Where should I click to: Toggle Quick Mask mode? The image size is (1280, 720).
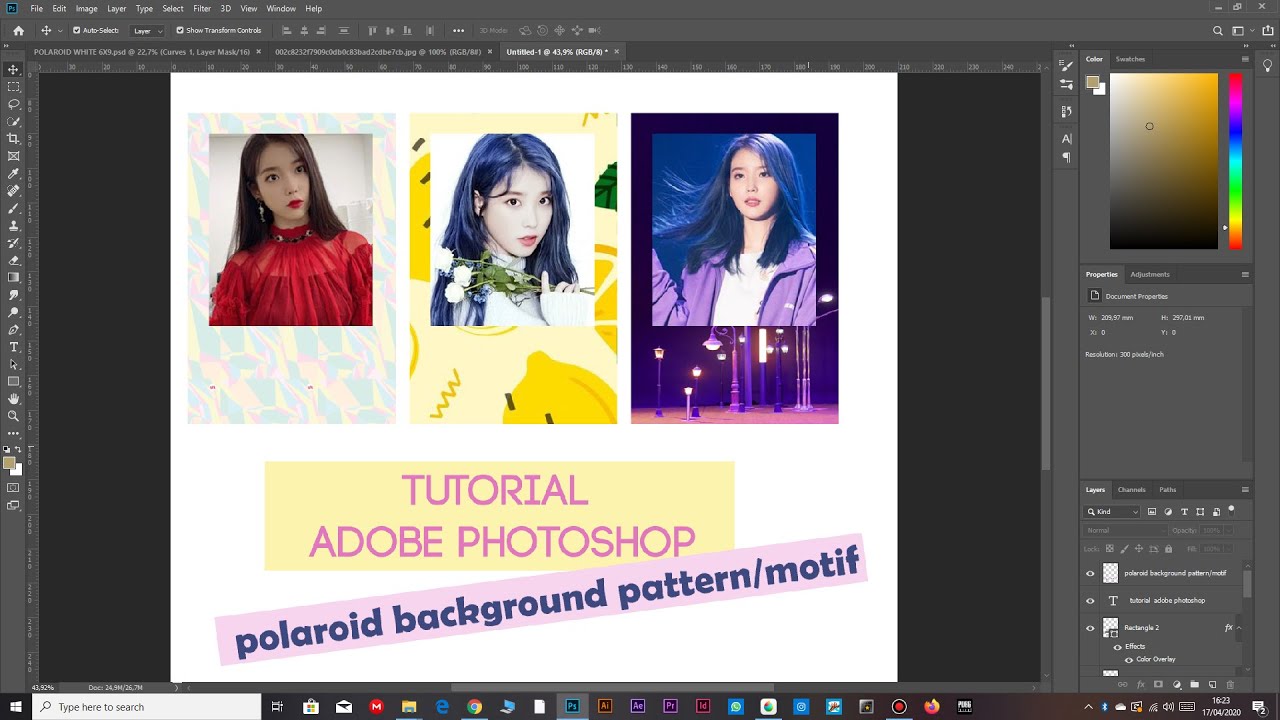(13, 488)
